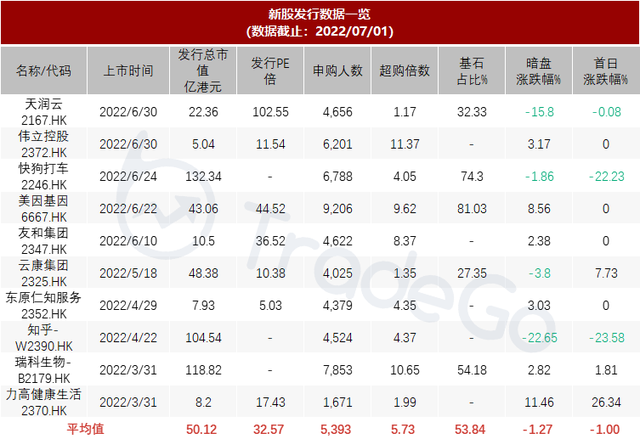Click the 知乎-W 2390.HK stock name

point(44,337)
